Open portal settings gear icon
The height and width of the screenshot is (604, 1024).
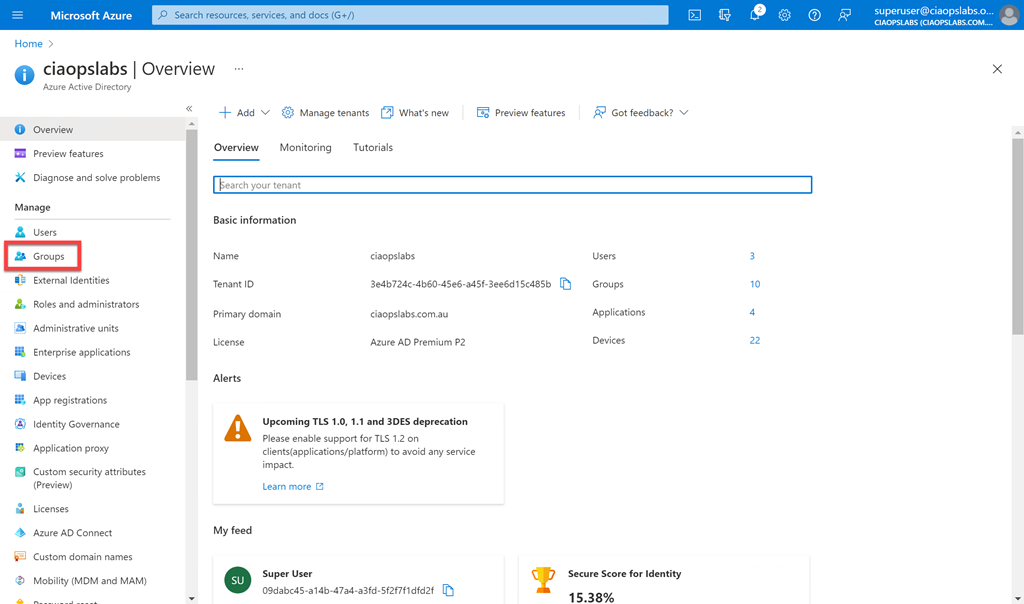[785, 15]
